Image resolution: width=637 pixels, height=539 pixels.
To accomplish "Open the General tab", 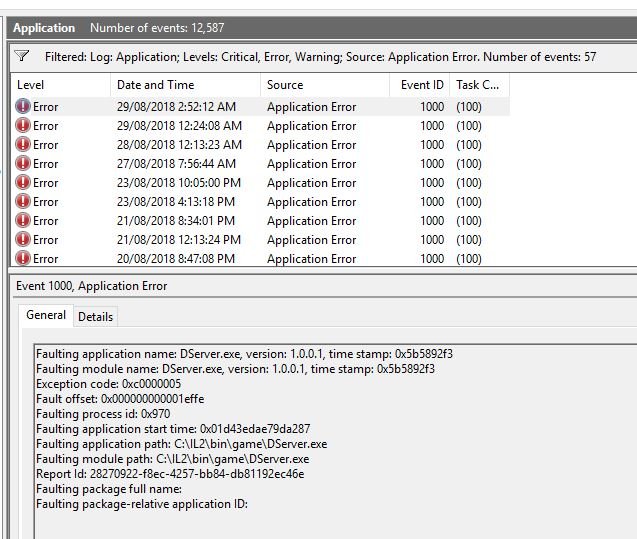I will 46,316.
